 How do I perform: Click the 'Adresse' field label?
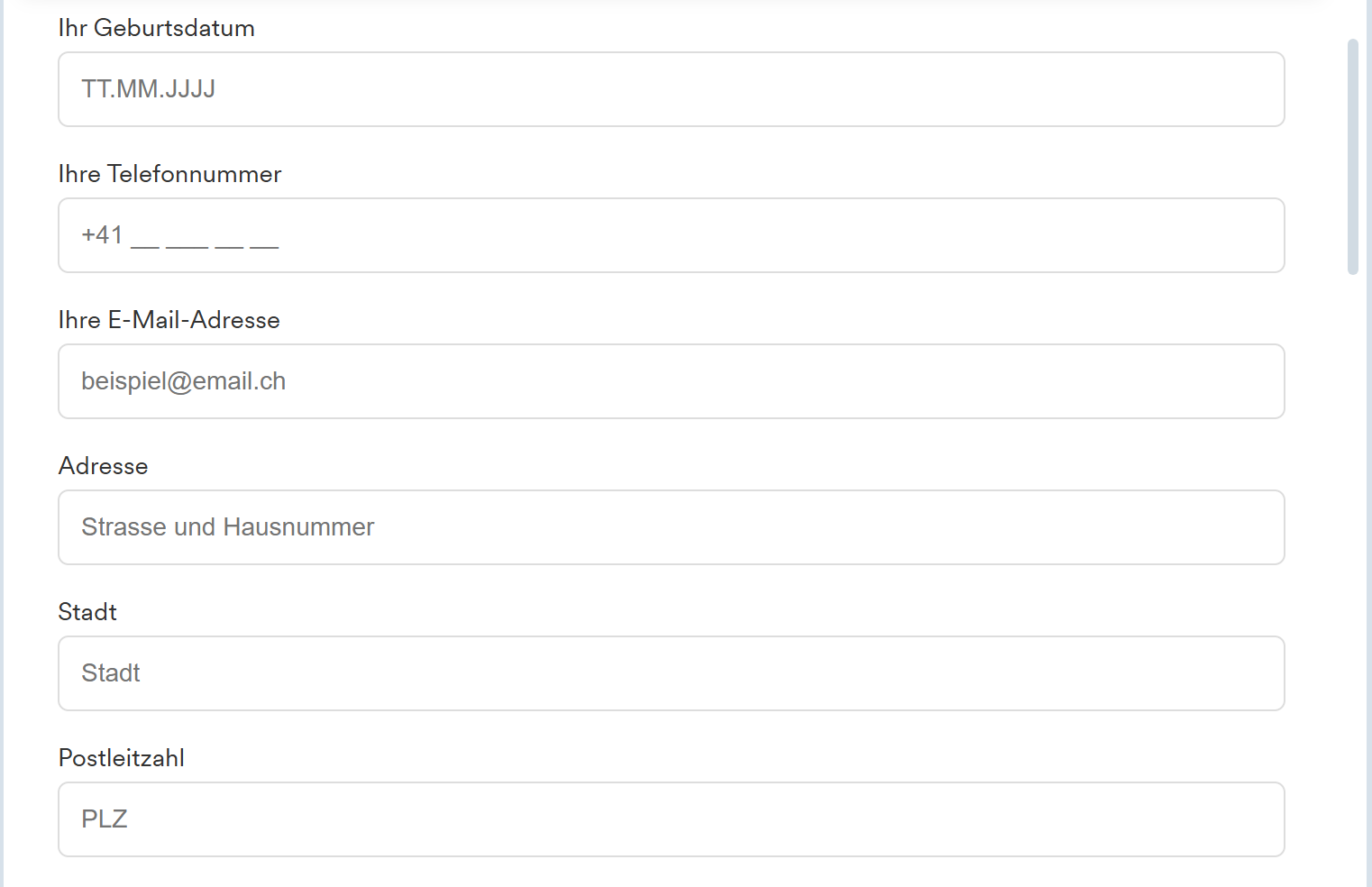pyautogui.click(x=103, y=466)
